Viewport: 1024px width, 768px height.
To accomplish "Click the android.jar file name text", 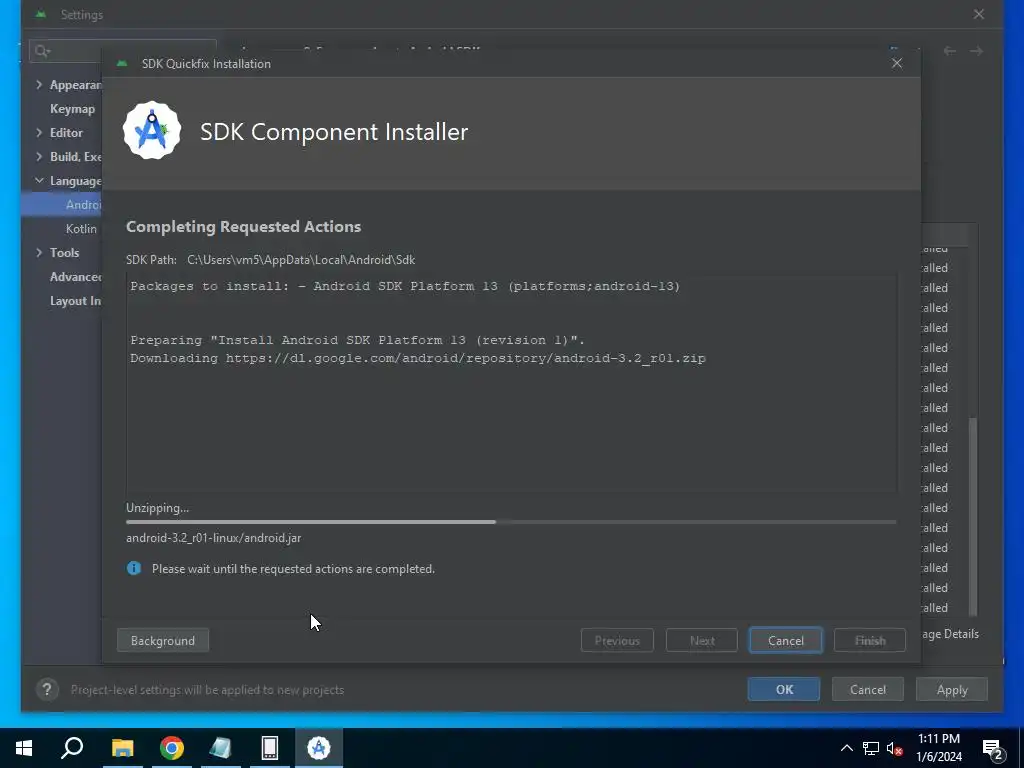I will tap(214, 537).
